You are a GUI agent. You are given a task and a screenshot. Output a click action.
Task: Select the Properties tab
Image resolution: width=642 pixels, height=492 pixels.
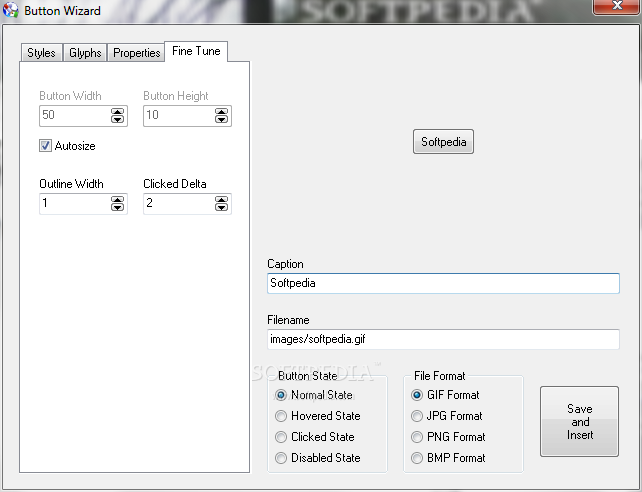136,53
